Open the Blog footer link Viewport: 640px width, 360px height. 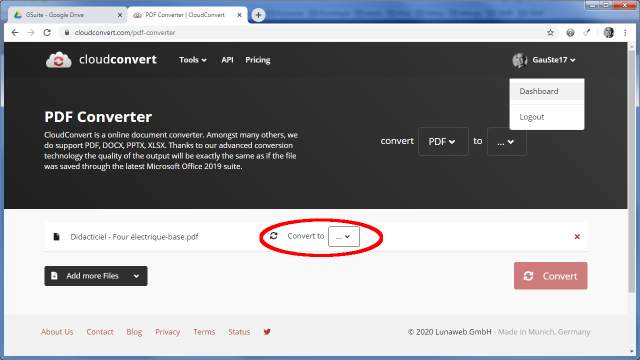pos(134,332)
